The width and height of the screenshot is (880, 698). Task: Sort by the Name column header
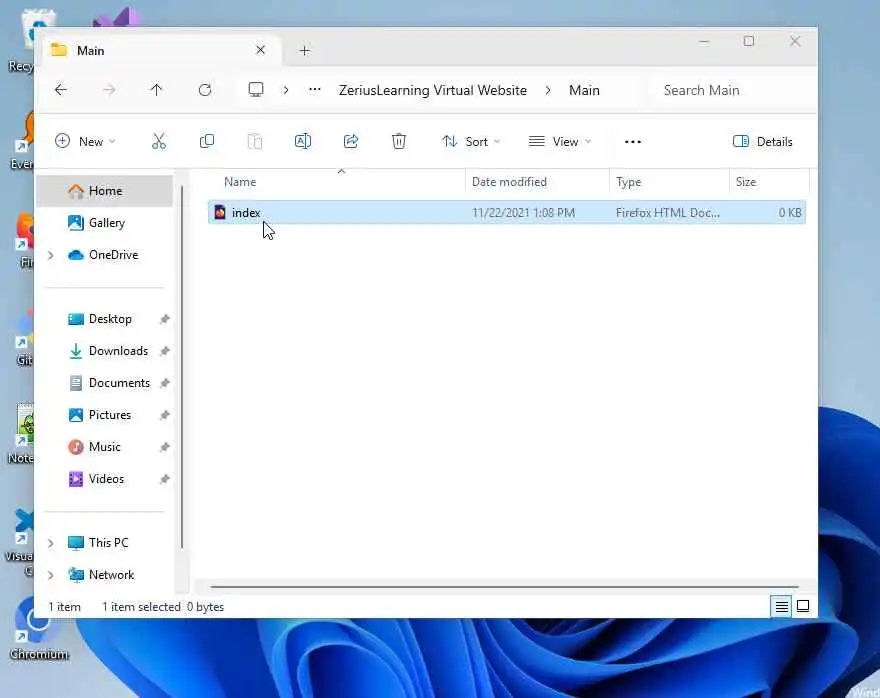click(x=337, y=182)
